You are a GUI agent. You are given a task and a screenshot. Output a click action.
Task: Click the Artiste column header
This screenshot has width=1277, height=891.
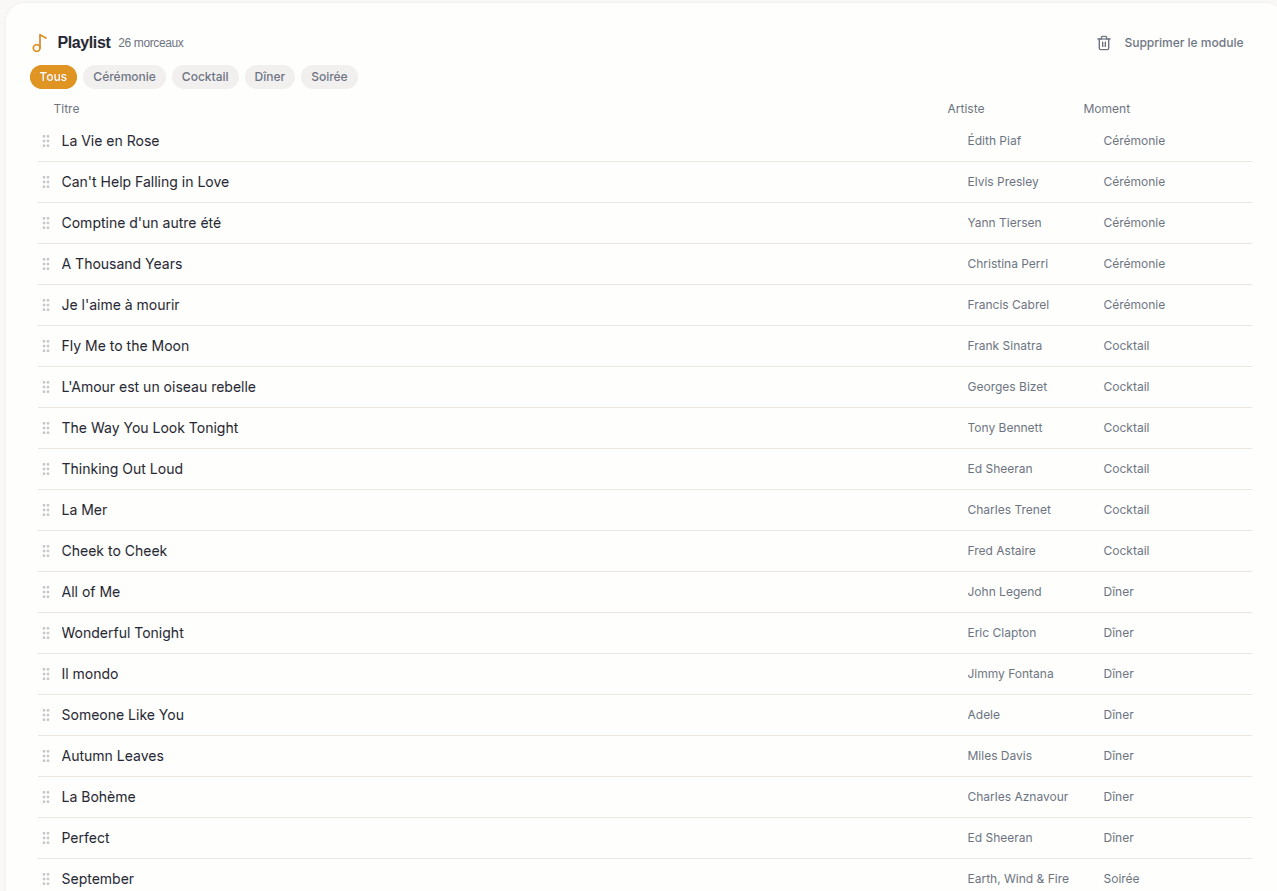pos(966,109)
